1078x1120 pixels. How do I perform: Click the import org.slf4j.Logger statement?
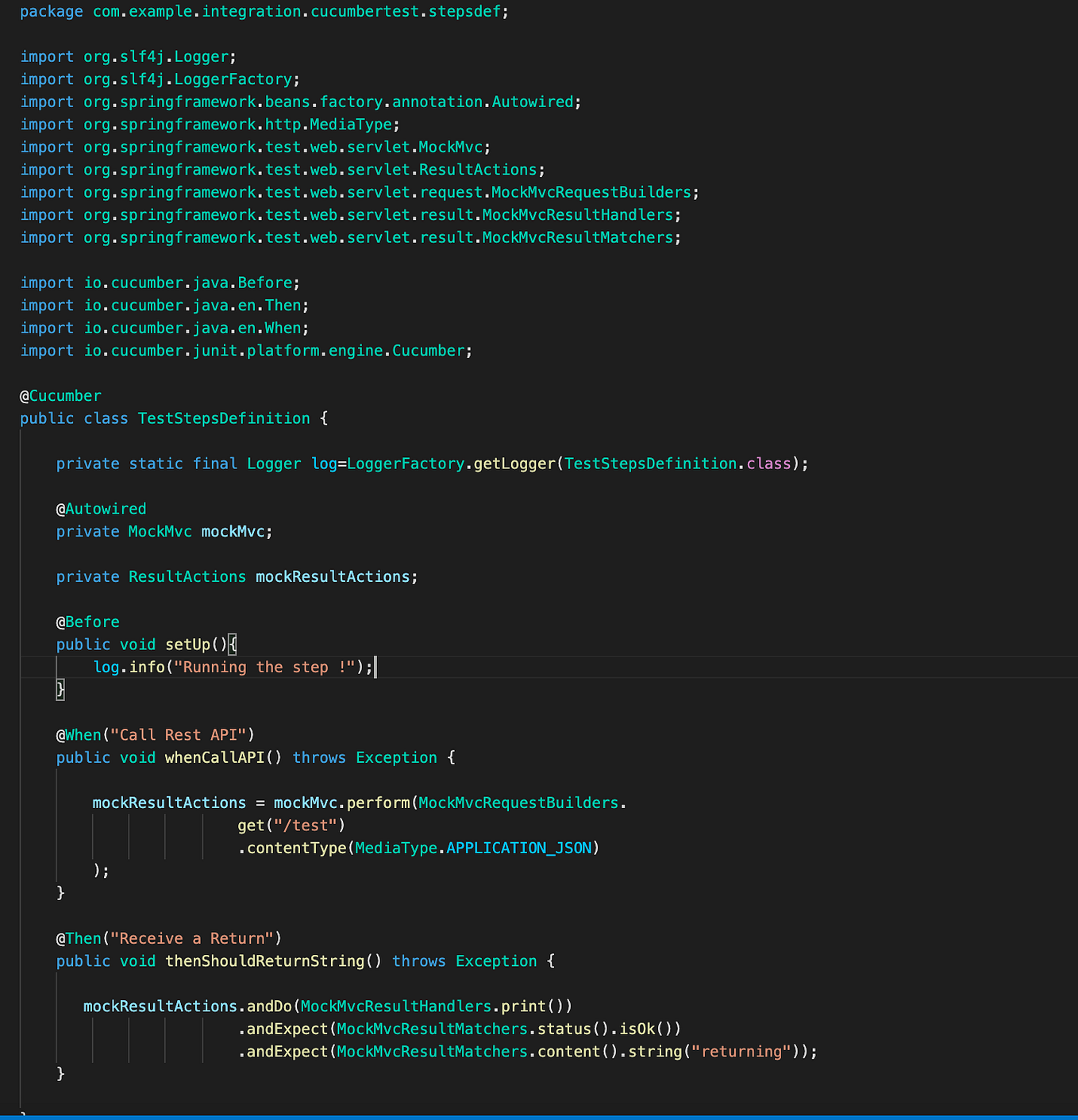coord(127,56)
